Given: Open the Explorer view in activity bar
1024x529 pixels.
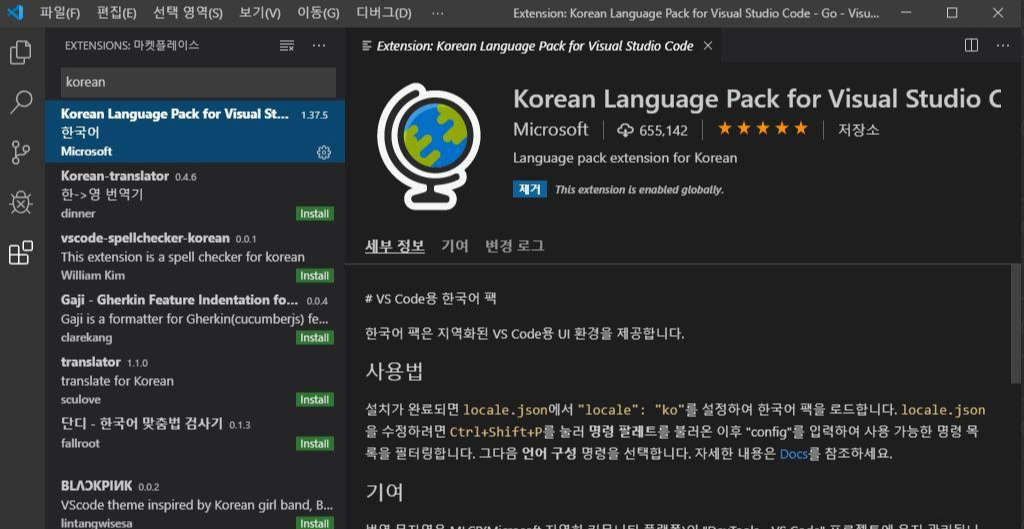Looking at the screenshot, I should coord(21,53).
